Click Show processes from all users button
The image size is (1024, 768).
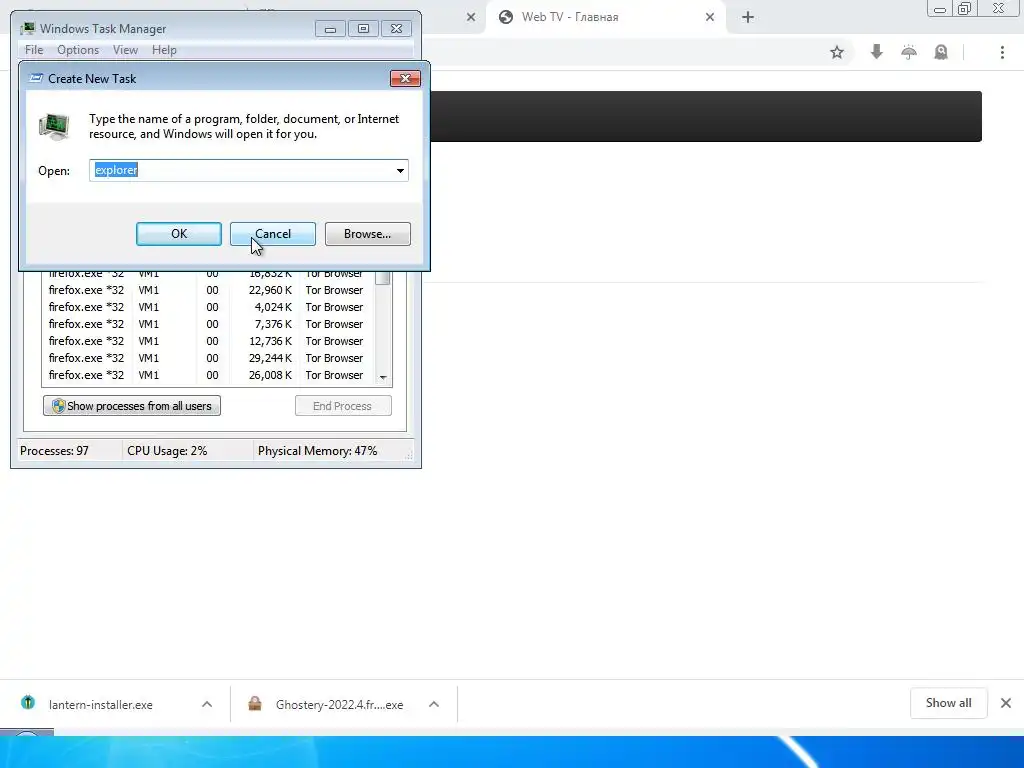[132, 406]
